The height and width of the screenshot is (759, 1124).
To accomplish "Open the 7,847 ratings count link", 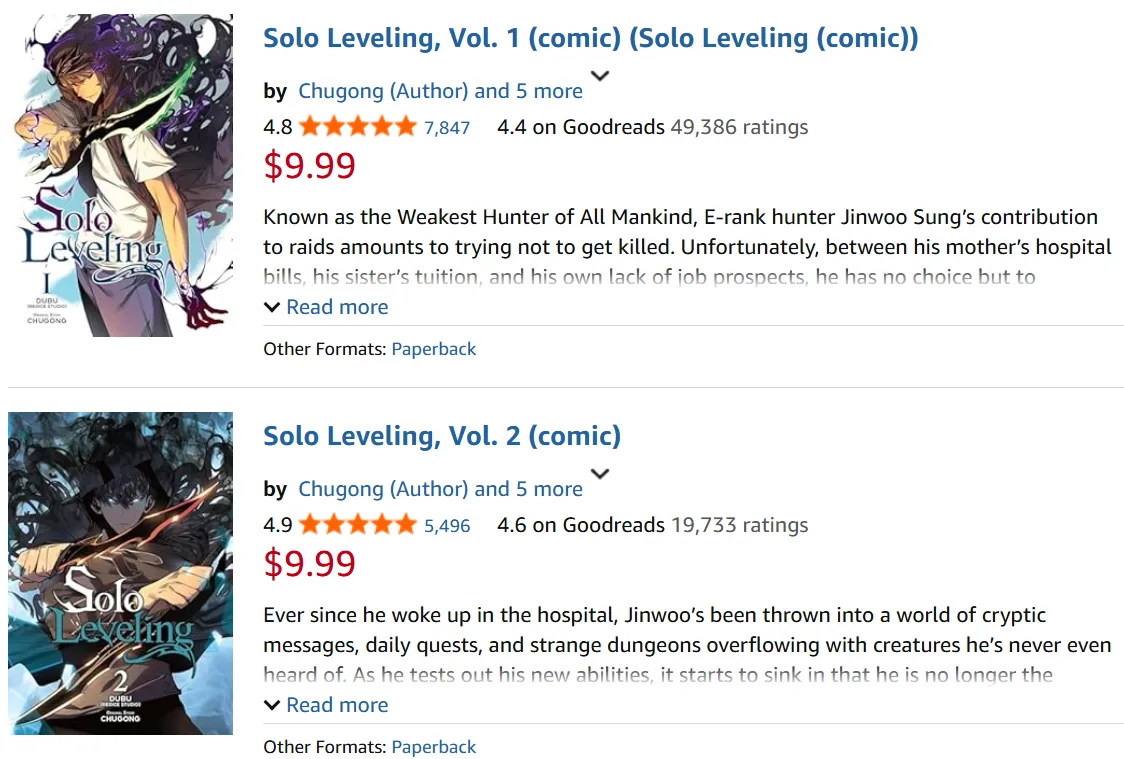I will (447, 128).
